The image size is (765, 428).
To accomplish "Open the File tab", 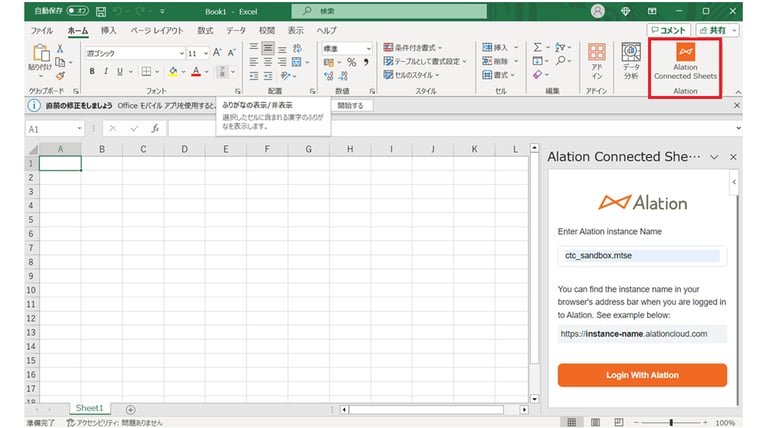I will pyautogui.click(x=41, y=30).
